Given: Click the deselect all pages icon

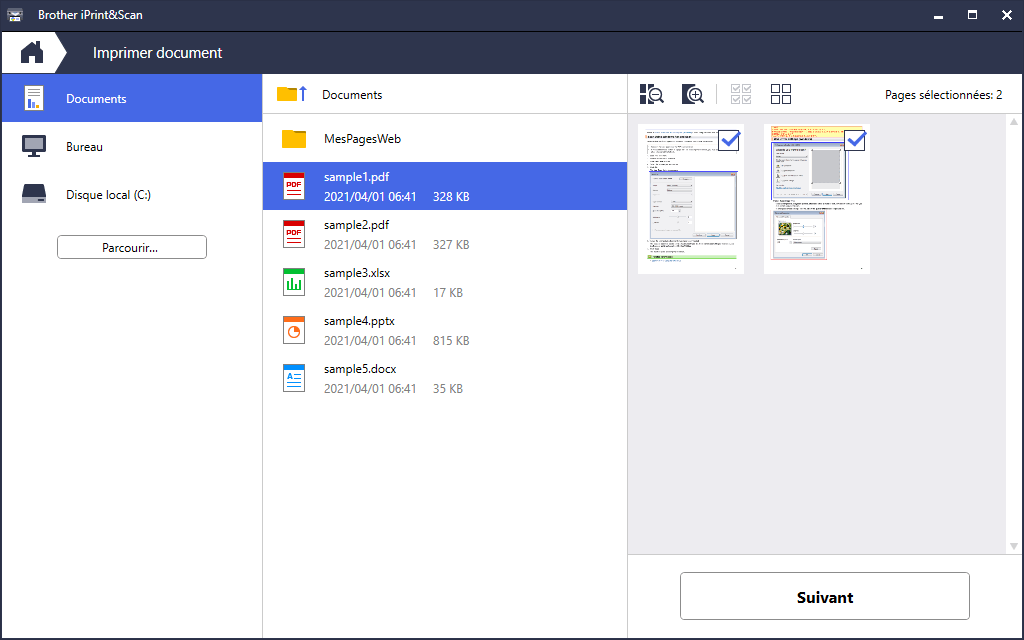Looking at the screenshot, I should point(781,94).
